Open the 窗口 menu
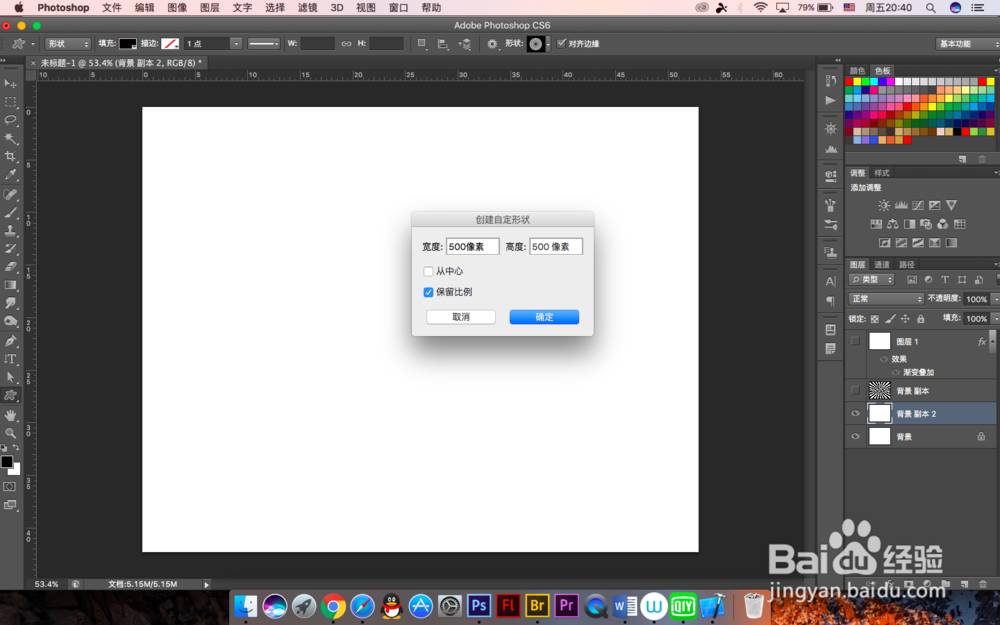 [x=399, y=8]
